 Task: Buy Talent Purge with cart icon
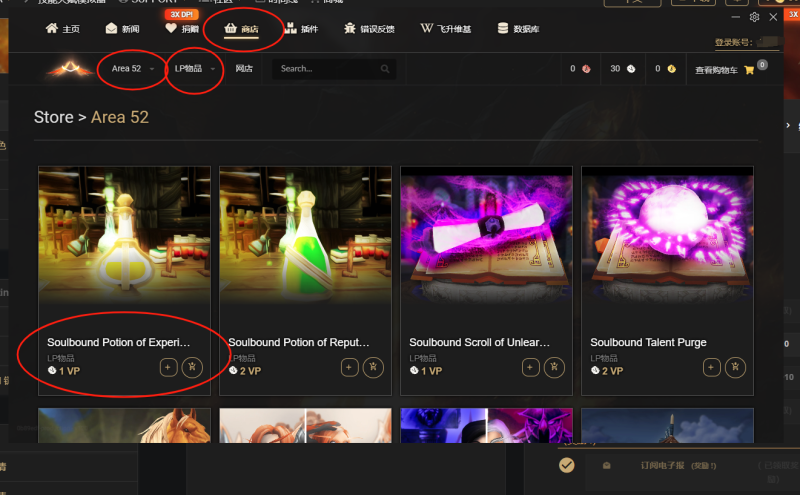click(x=735, y=367)
